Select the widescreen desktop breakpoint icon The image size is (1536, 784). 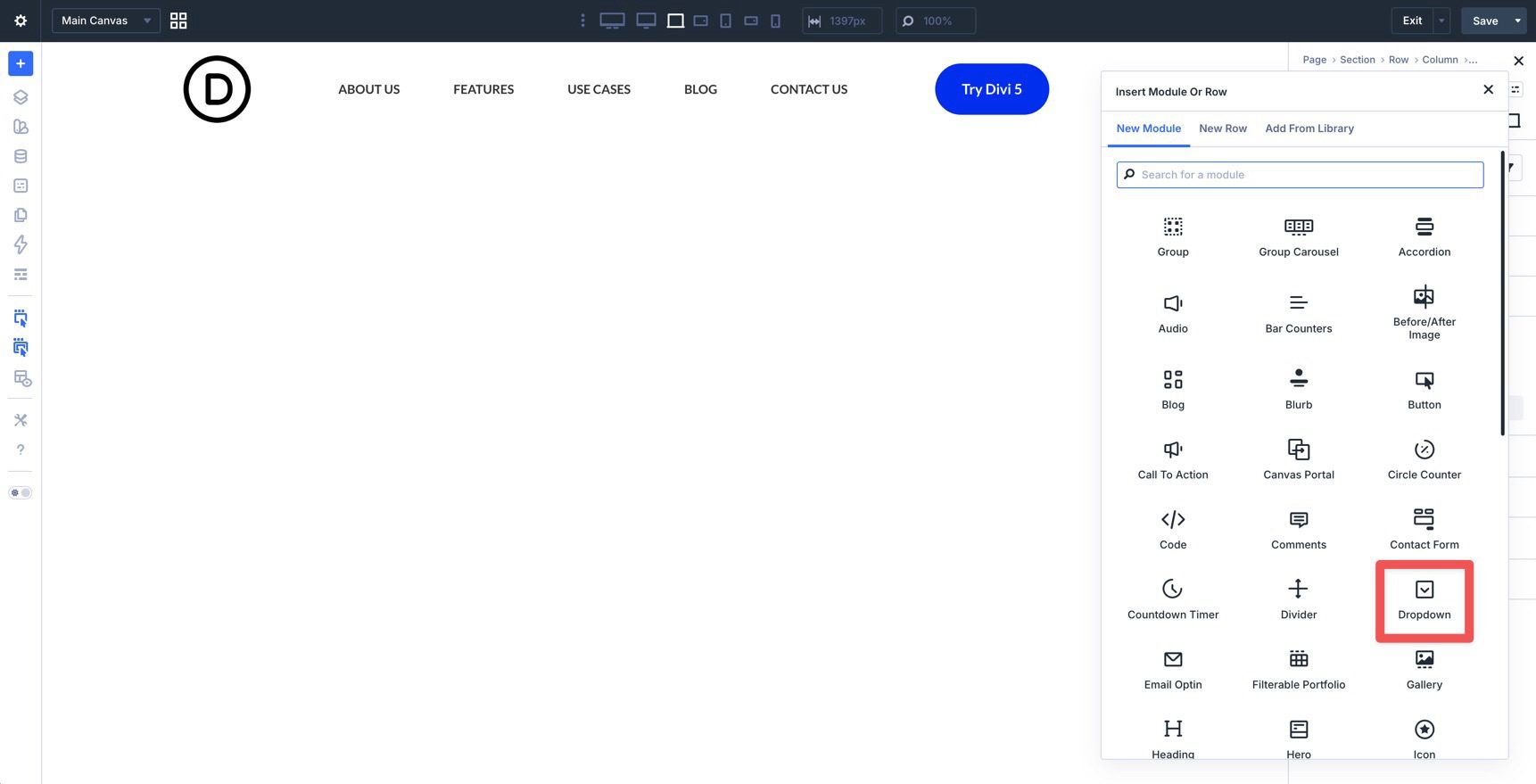point(612,21)
